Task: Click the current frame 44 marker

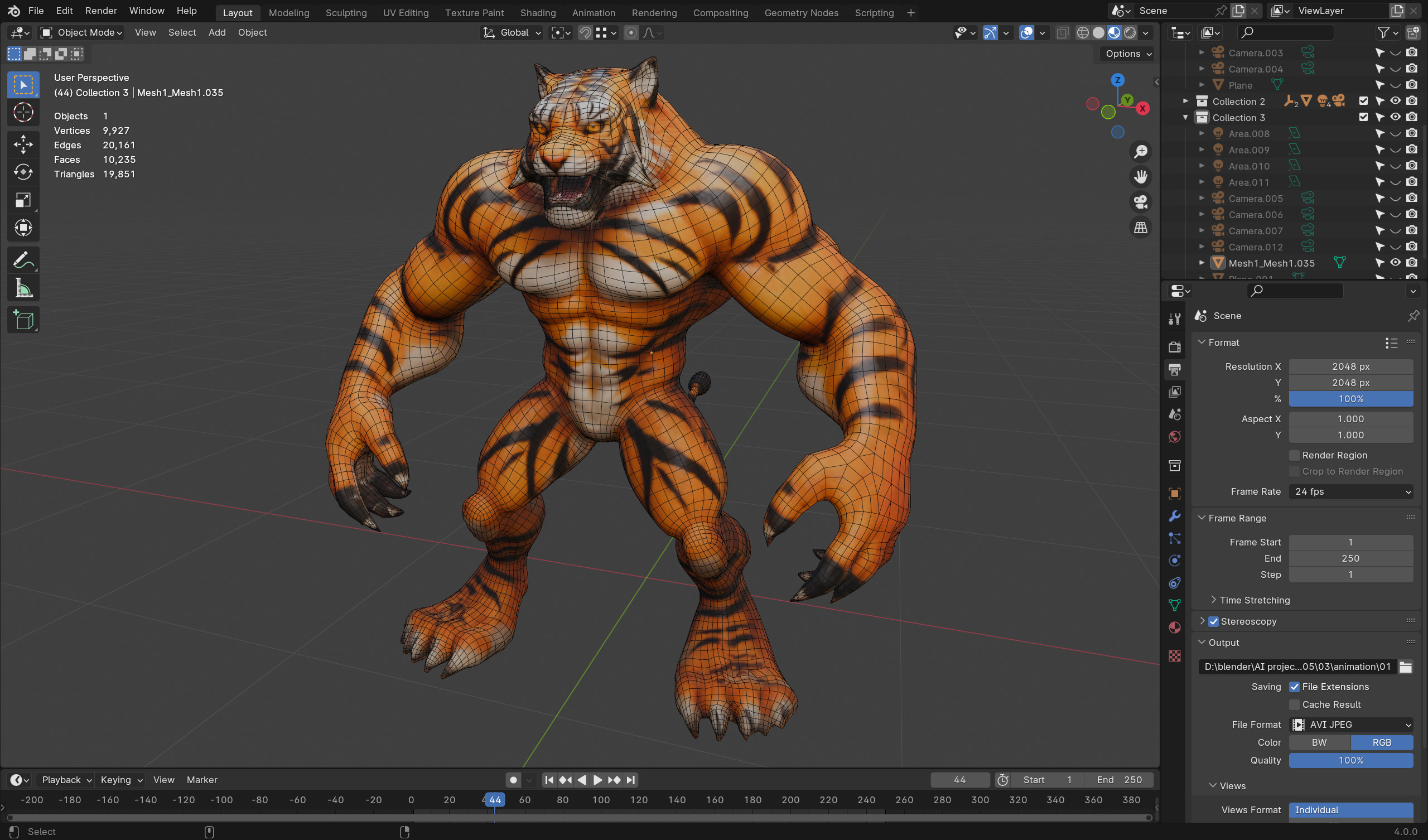Action: 495,800
